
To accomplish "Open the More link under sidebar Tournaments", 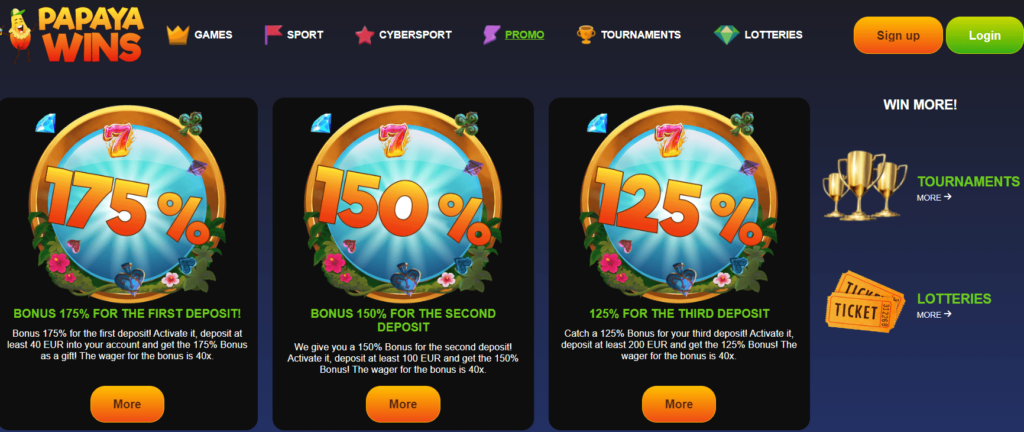I will coord(934,197).
